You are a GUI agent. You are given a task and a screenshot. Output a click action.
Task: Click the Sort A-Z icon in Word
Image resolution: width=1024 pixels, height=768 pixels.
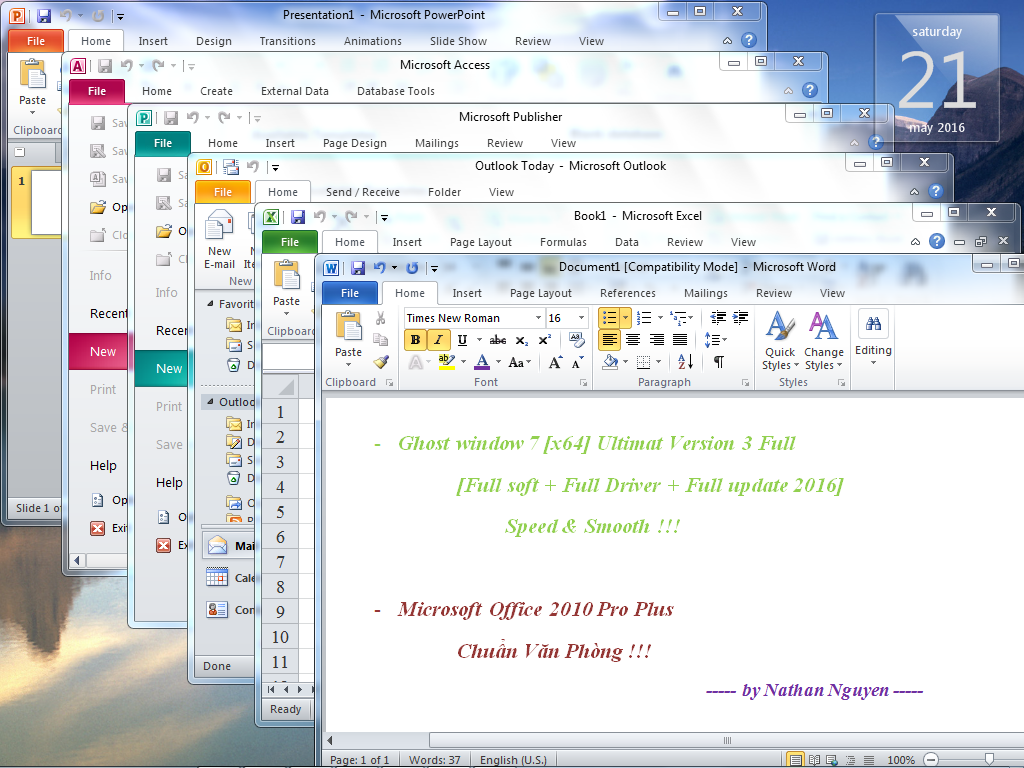pos(686,362)
